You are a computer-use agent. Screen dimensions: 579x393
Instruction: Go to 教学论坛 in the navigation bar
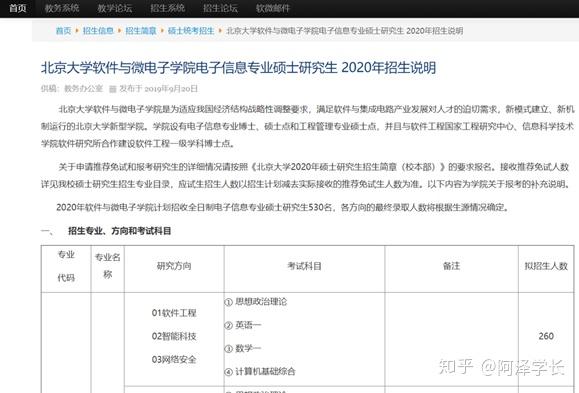[x=114, y=8]
